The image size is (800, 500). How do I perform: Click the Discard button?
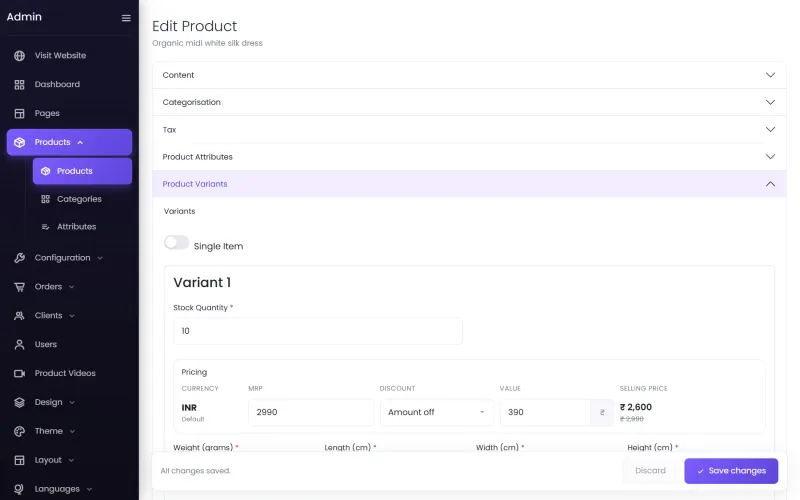(x=650, y=471)
